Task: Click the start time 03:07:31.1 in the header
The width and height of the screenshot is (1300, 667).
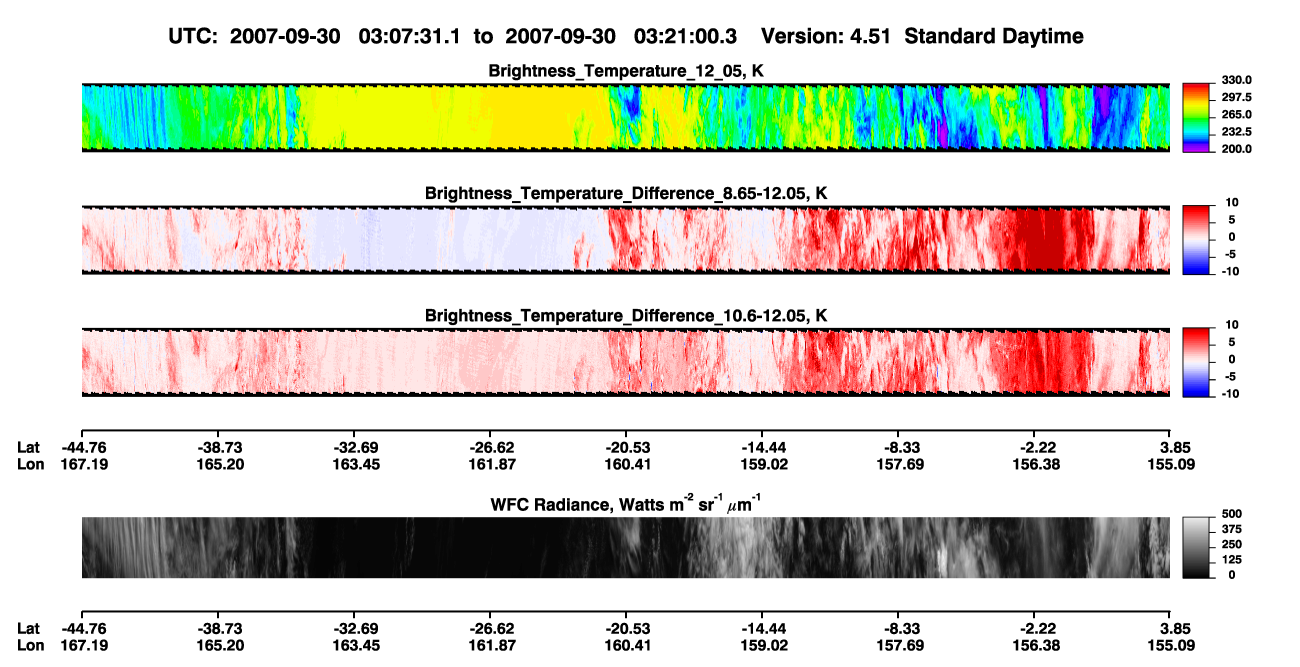Action: click(x=411, y=37)
